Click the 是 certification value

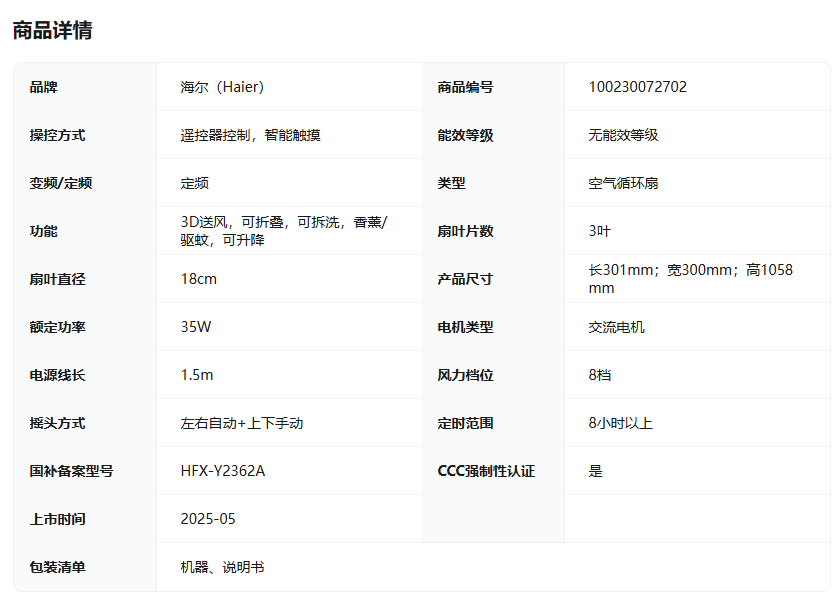pos(595,471)
